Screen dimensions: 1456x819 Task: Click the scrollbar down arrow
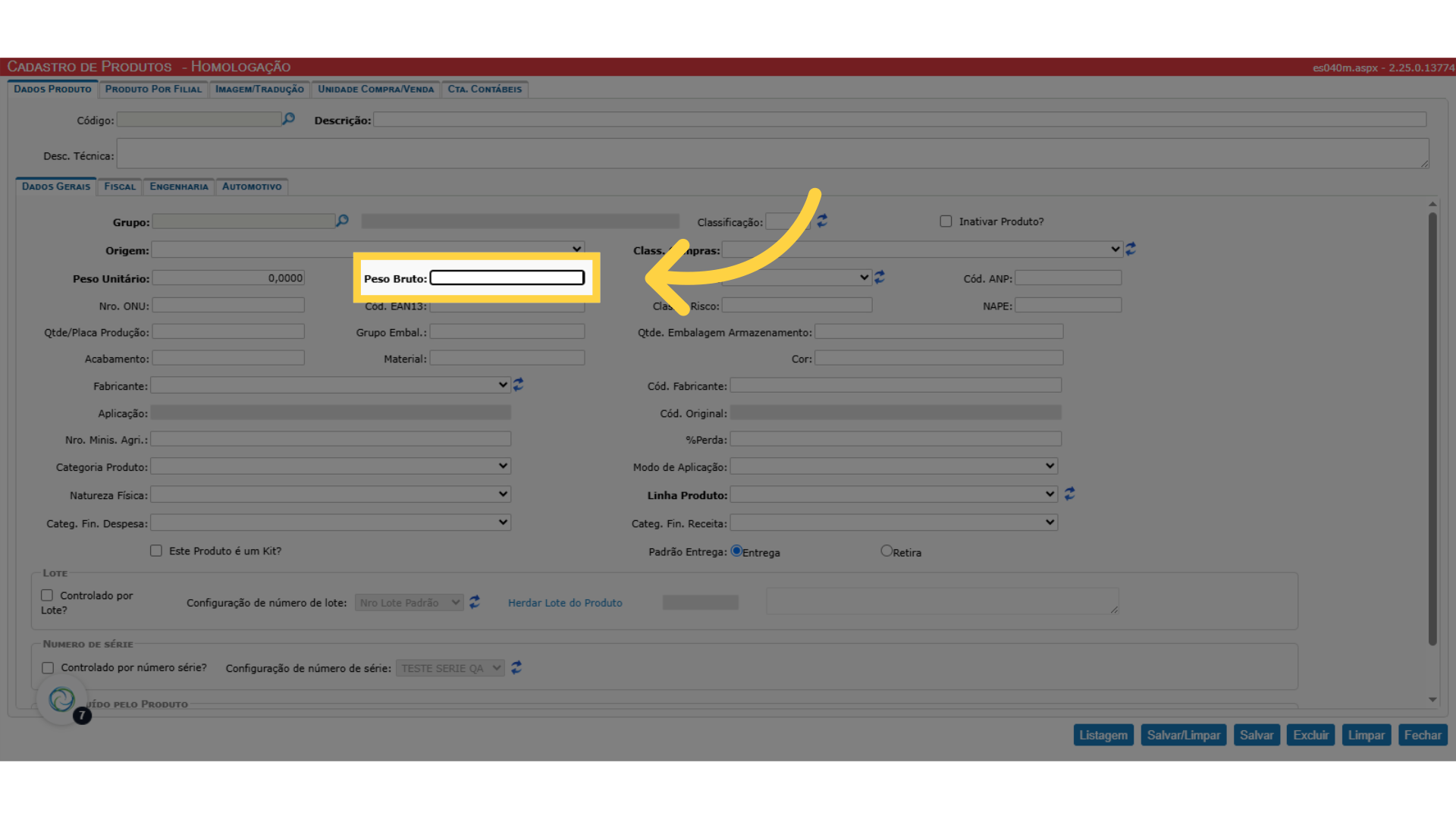pos(1432,699)
